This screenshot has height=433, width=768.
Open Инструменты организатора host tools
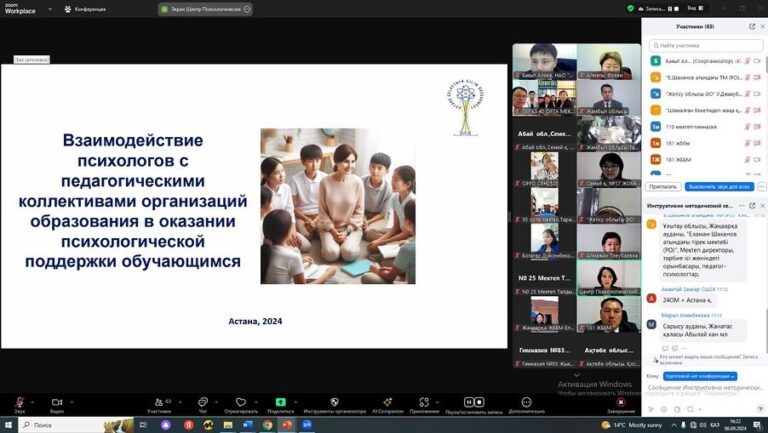(x=334, y=402)
